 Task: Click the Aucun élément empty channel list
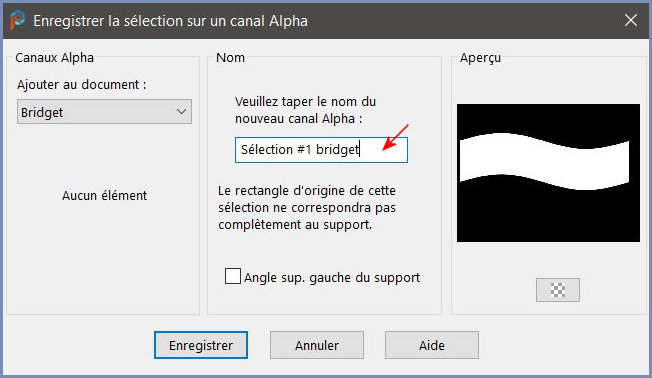click(104, 195)
